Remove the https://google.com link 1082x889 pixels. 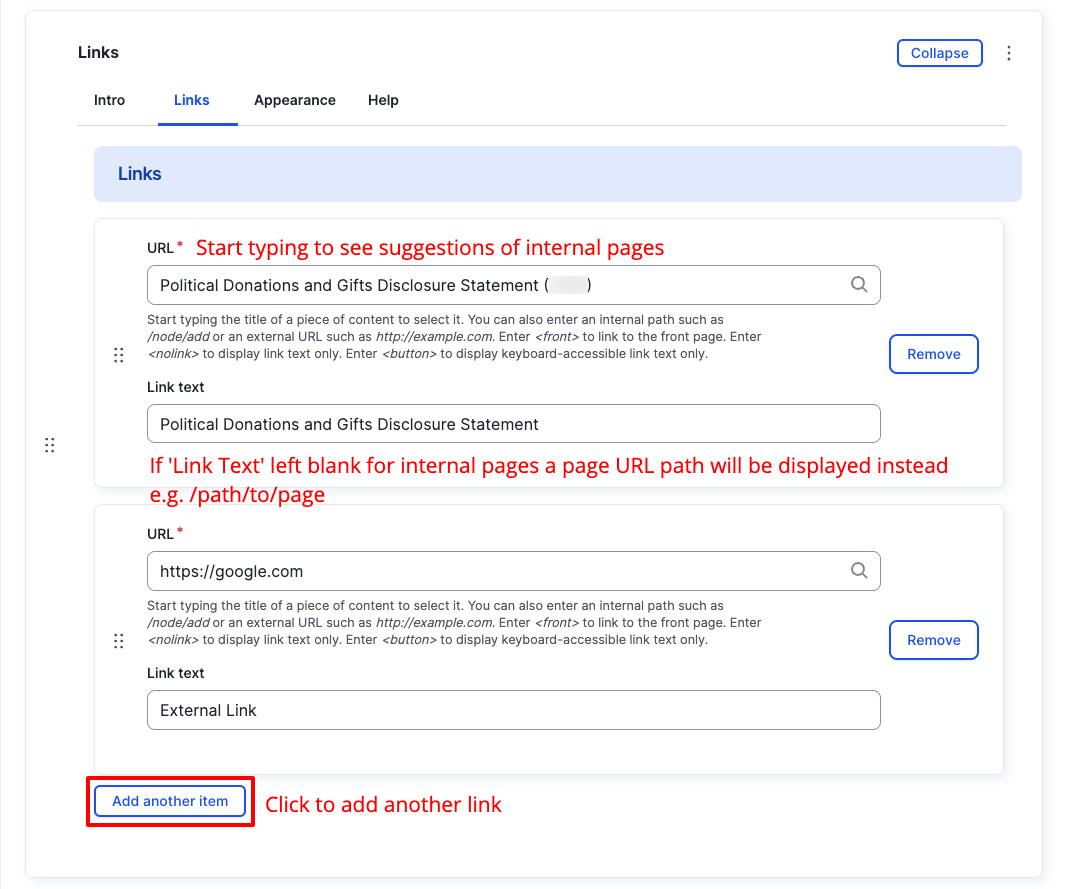pyautogui.click(x=933, y=640)
